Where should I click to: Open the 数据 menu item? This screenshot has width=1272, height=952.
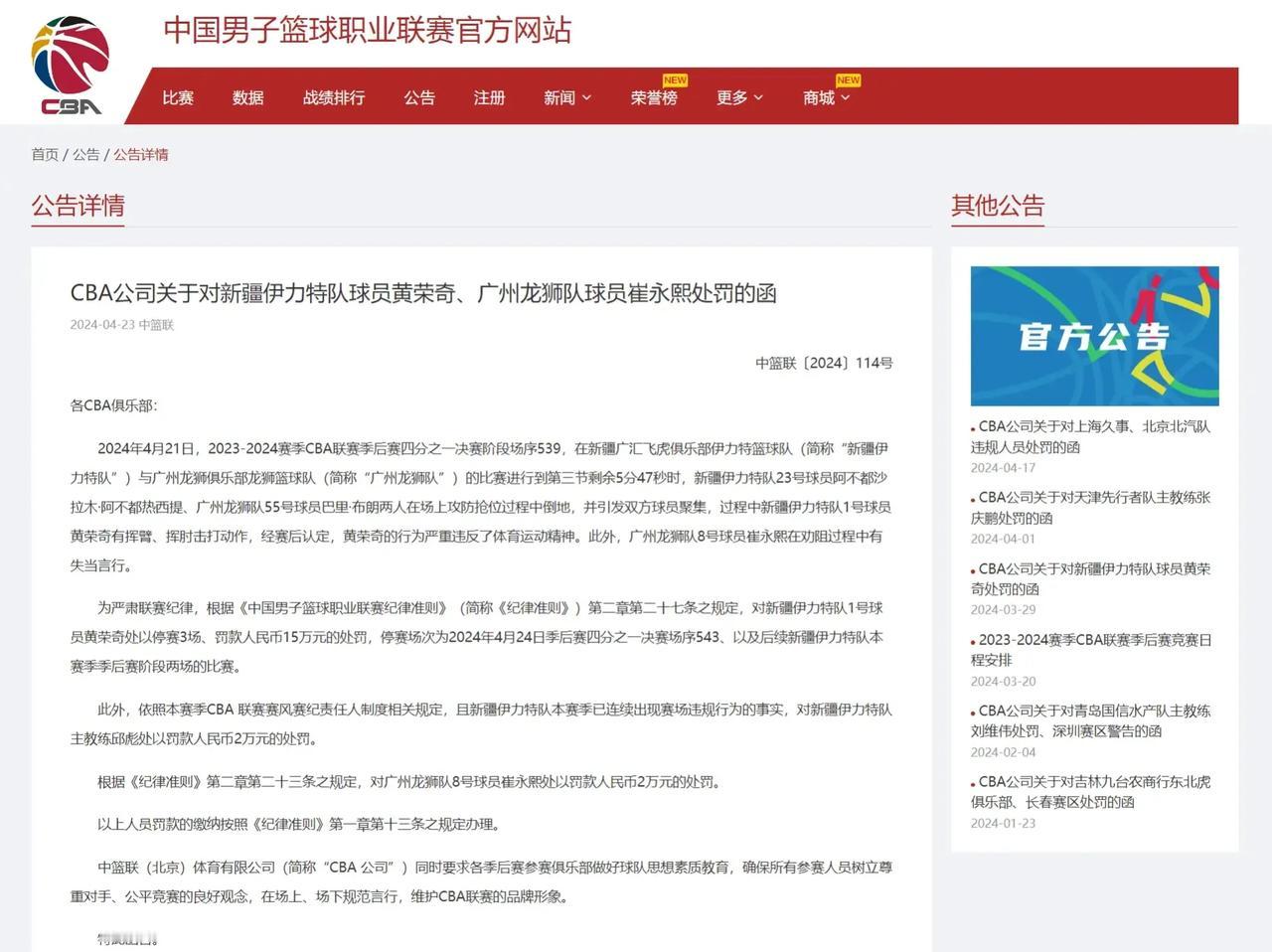coord(248,97)
